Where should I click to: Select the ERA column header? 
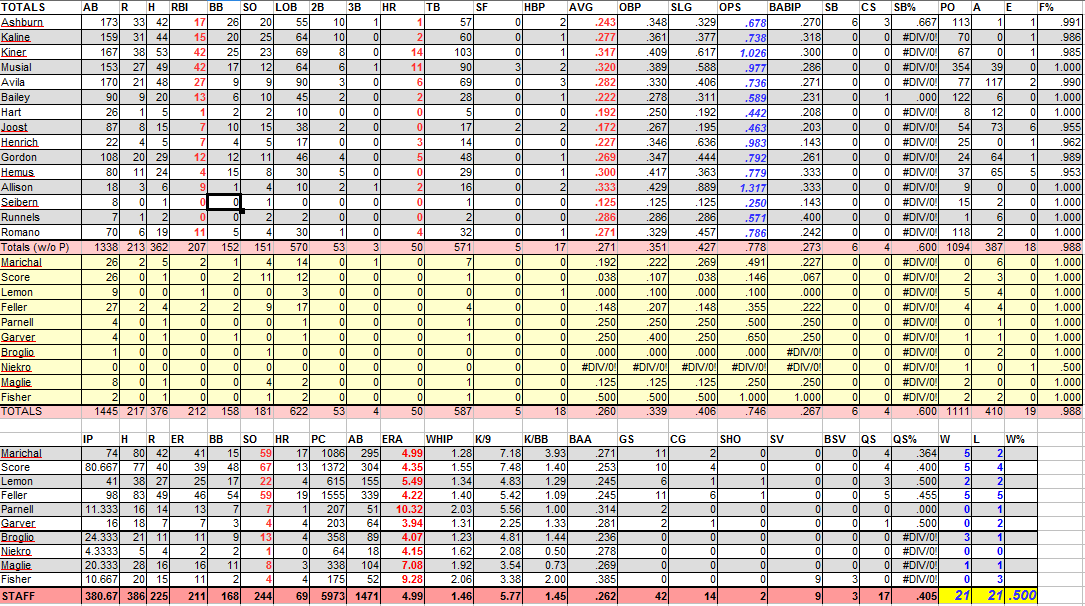click(x=401, y=439)
